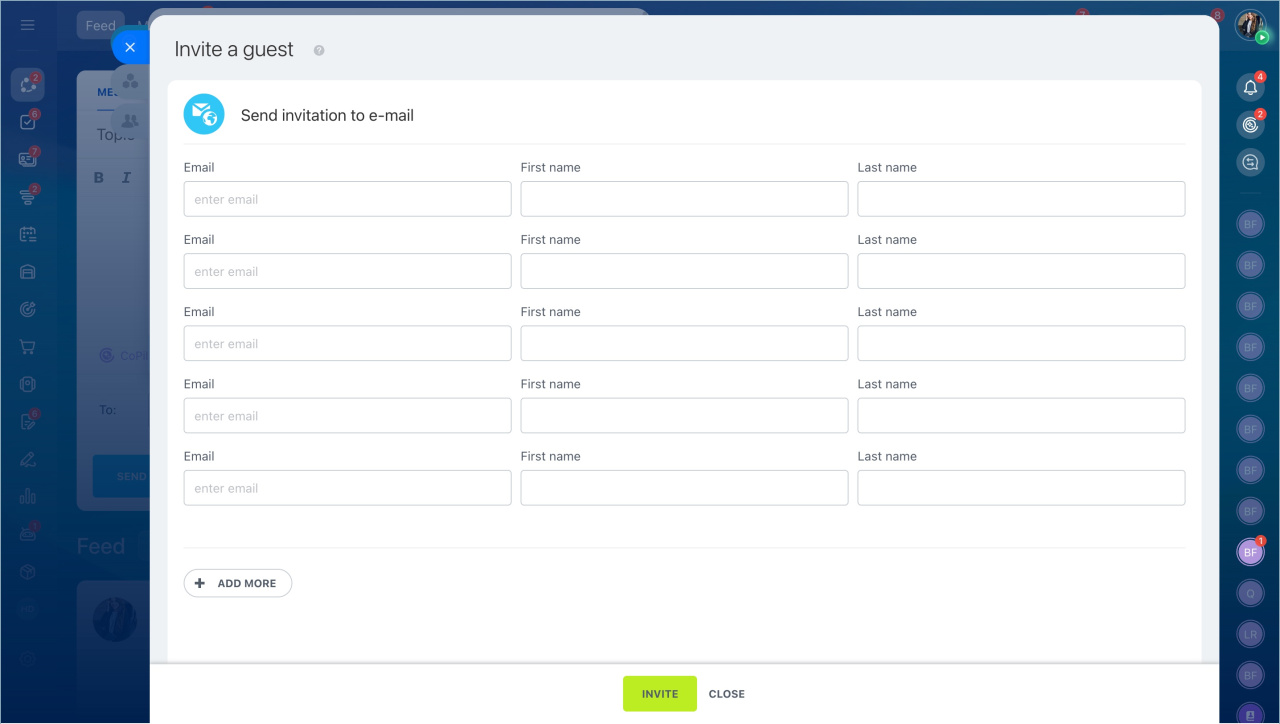Open the CRM contact card icon
1280x724 pixels.
pyautogui.click(x=27, y=159)
